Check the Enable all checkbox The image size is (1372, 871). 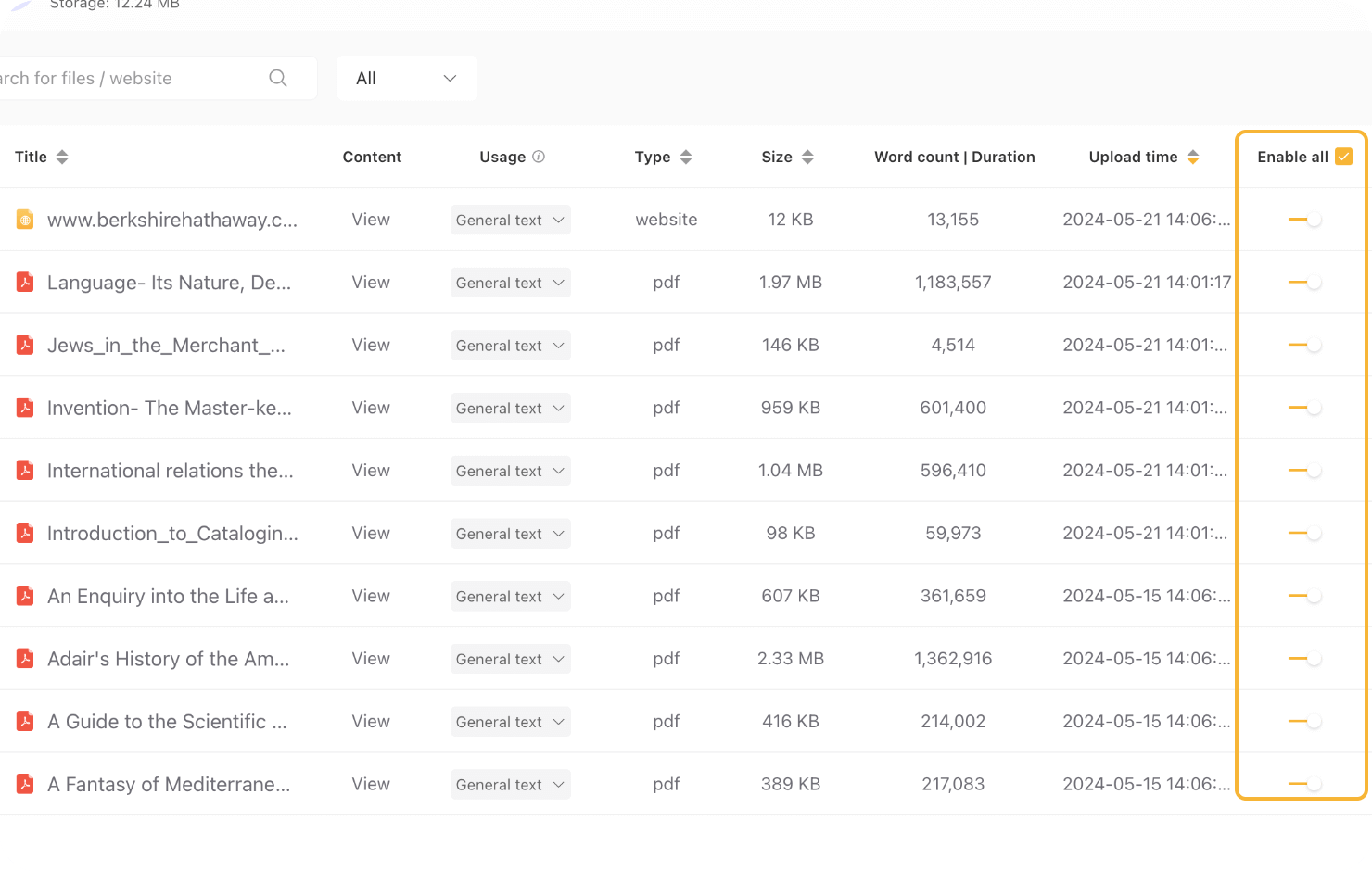(x=1343, y=157)
